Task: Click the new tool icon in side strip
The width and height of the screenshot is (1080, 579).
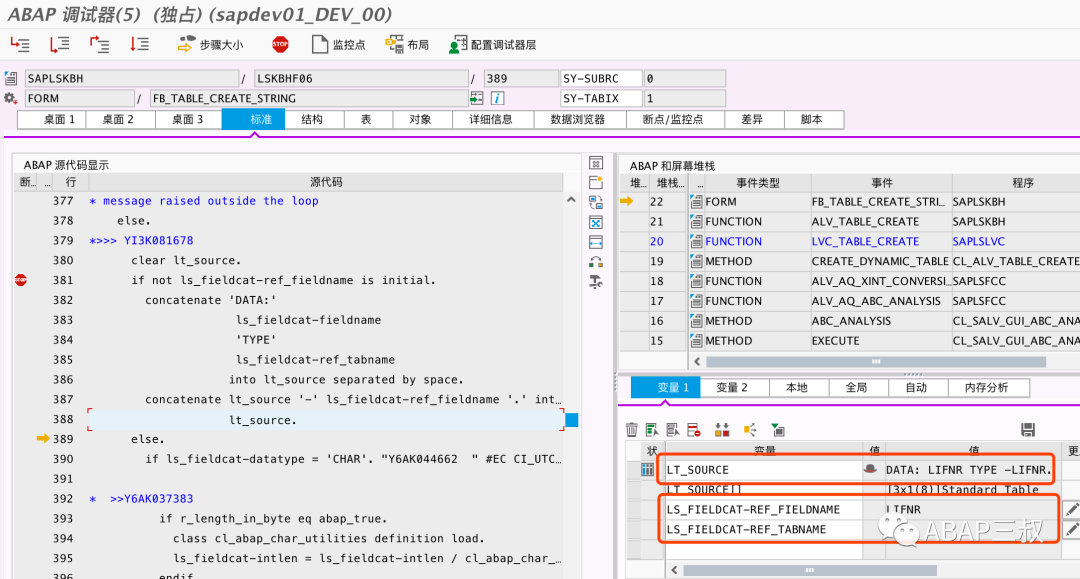Action: (x=596, y=182)
